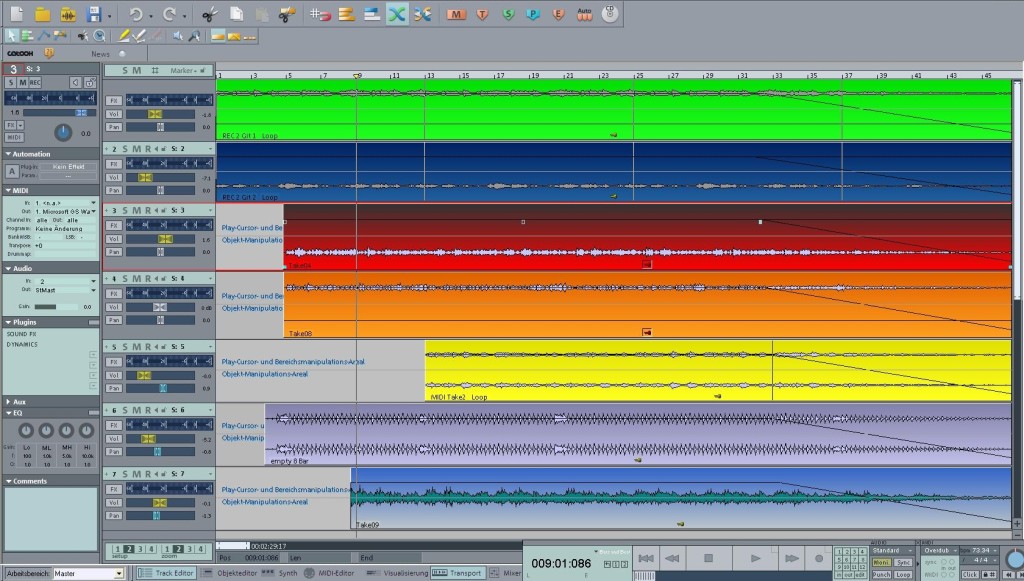Image resolution: width=1024 pixels, height=581 pixels.
Task: Enable the Auto crossfade mode icon
Action: [584, 14]
